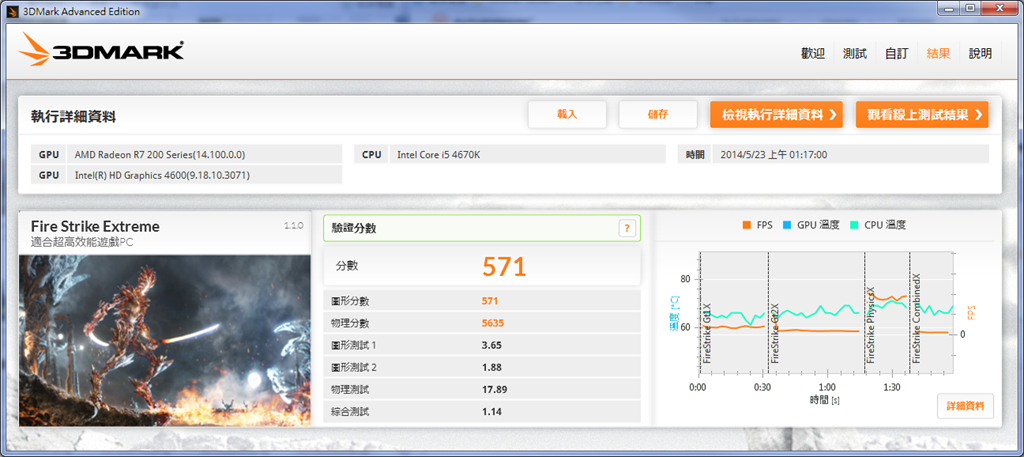Click the FireStrikeGt1X marker in chart

tap(706, 333)
